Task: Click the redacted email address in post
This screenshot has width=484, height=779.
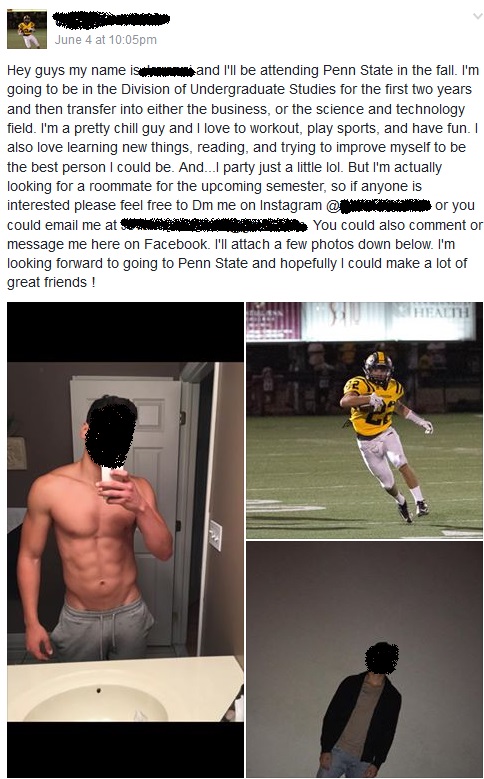Action: click(214, 225)
